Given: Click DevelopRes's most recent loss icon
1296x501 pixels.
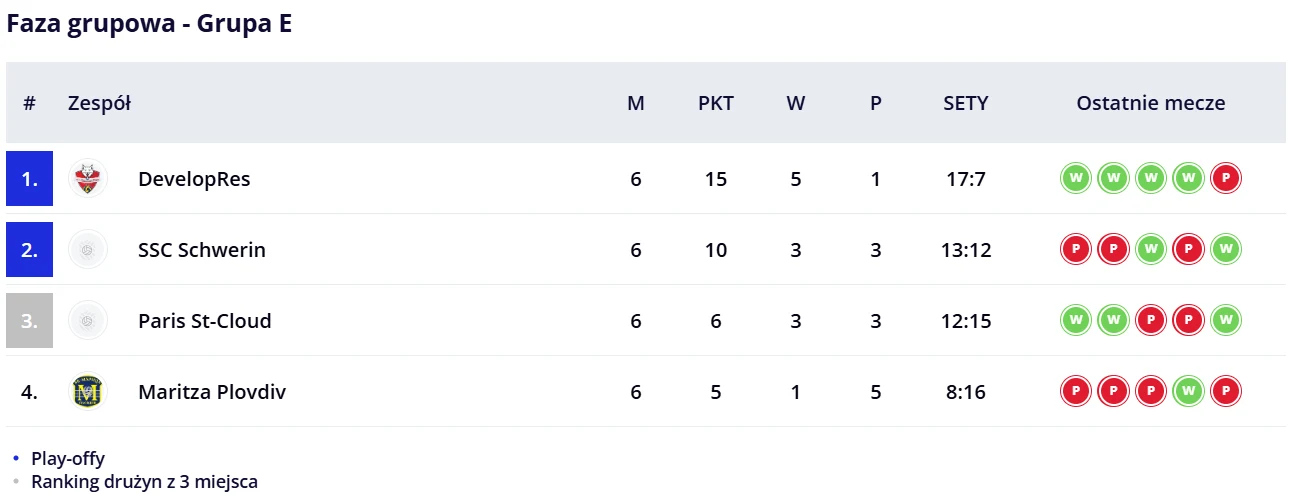Looking at the screenshot, I should [1225, 179].
